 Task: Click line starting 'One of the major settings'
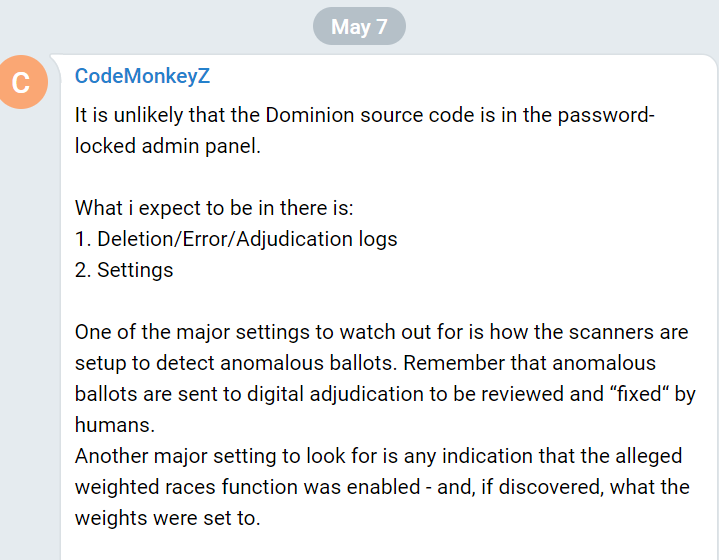[382, 332]
